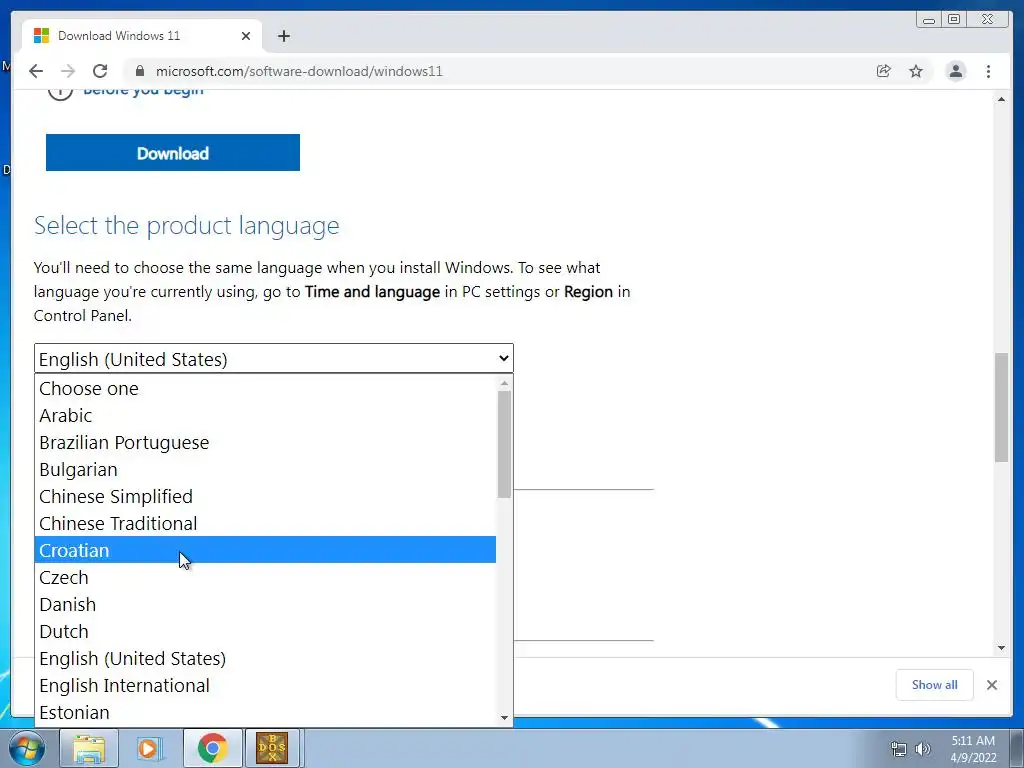Click the taskbar clock showing 5:11 AM
Image resolution: width=1024 pixels, height=768 pixels.
[973, 749]
